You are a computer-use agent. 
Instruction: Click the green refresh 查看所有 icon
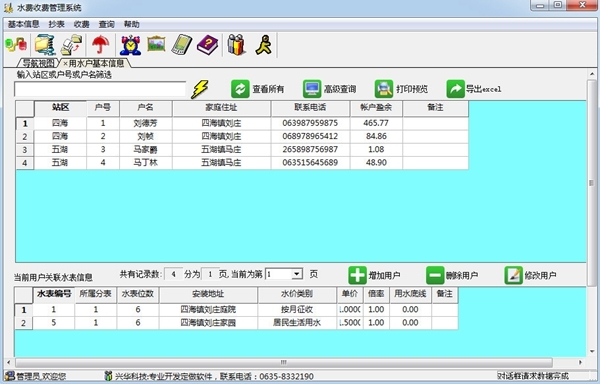coord(240,89)
